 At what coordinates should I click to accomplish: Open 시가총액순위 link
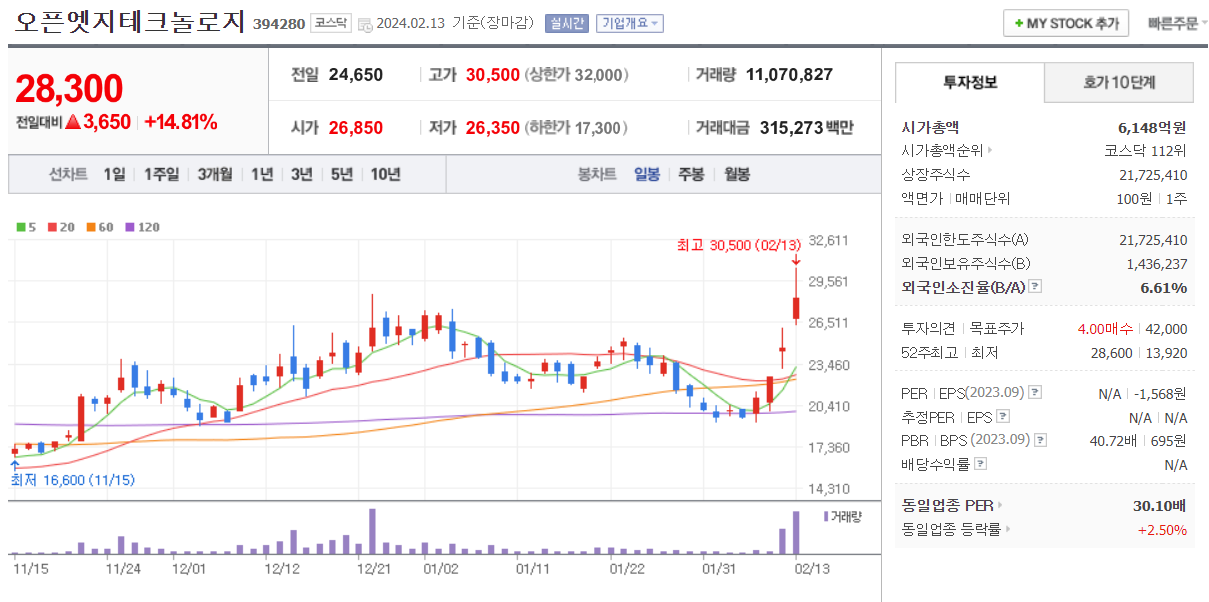tap(941, 151)
